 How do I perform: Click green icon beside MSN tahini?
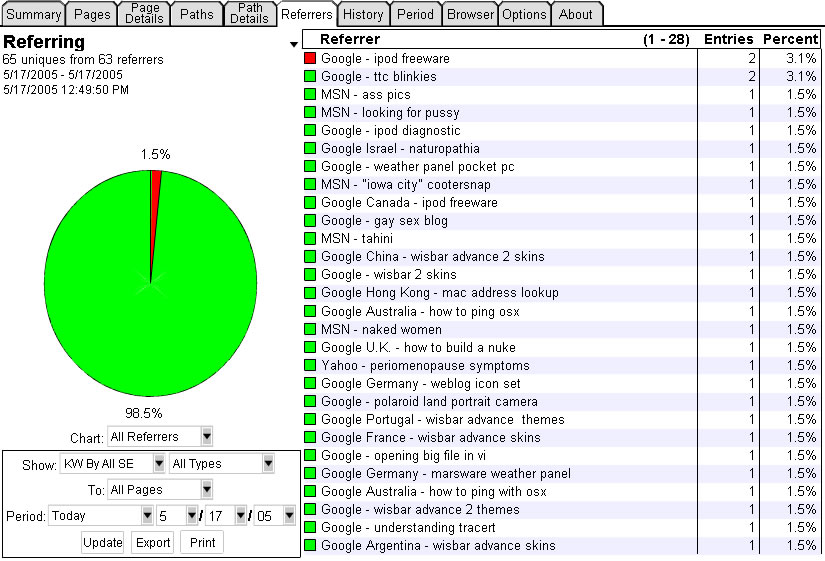point(309,239)
